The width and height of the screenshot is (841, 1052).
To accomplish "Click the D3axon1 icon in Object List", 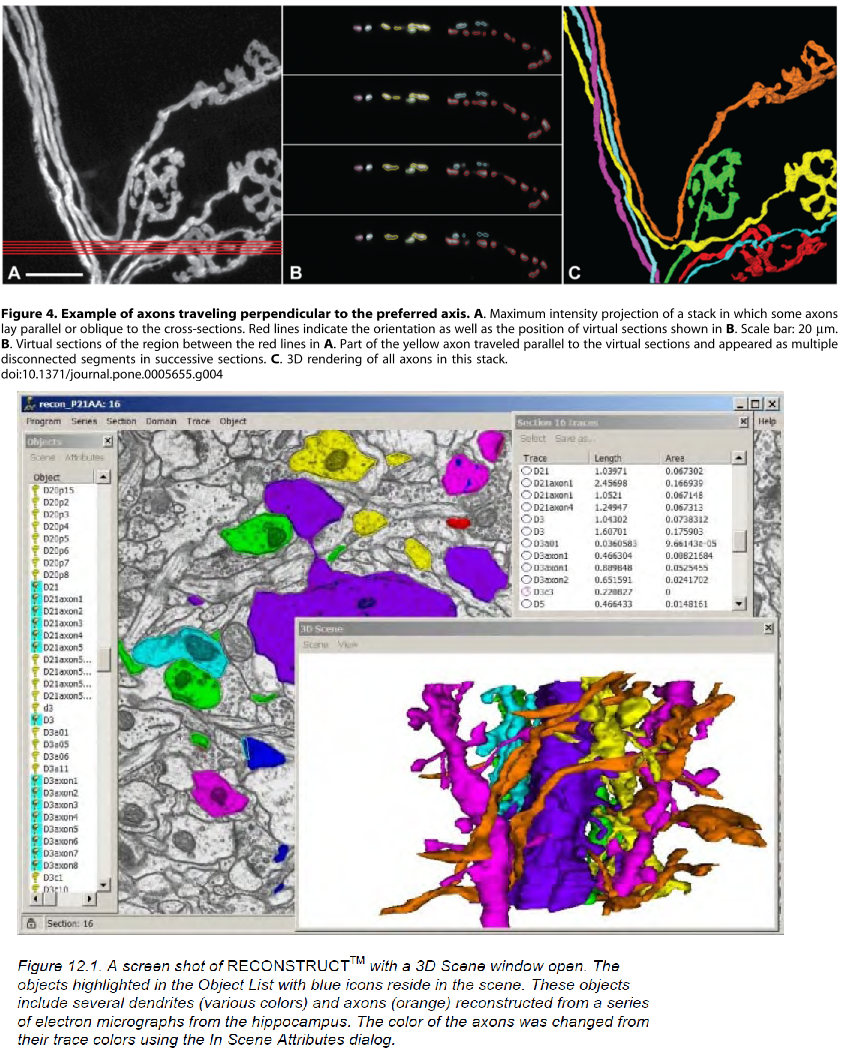I will pyautogui.click(x=36, y=780).
